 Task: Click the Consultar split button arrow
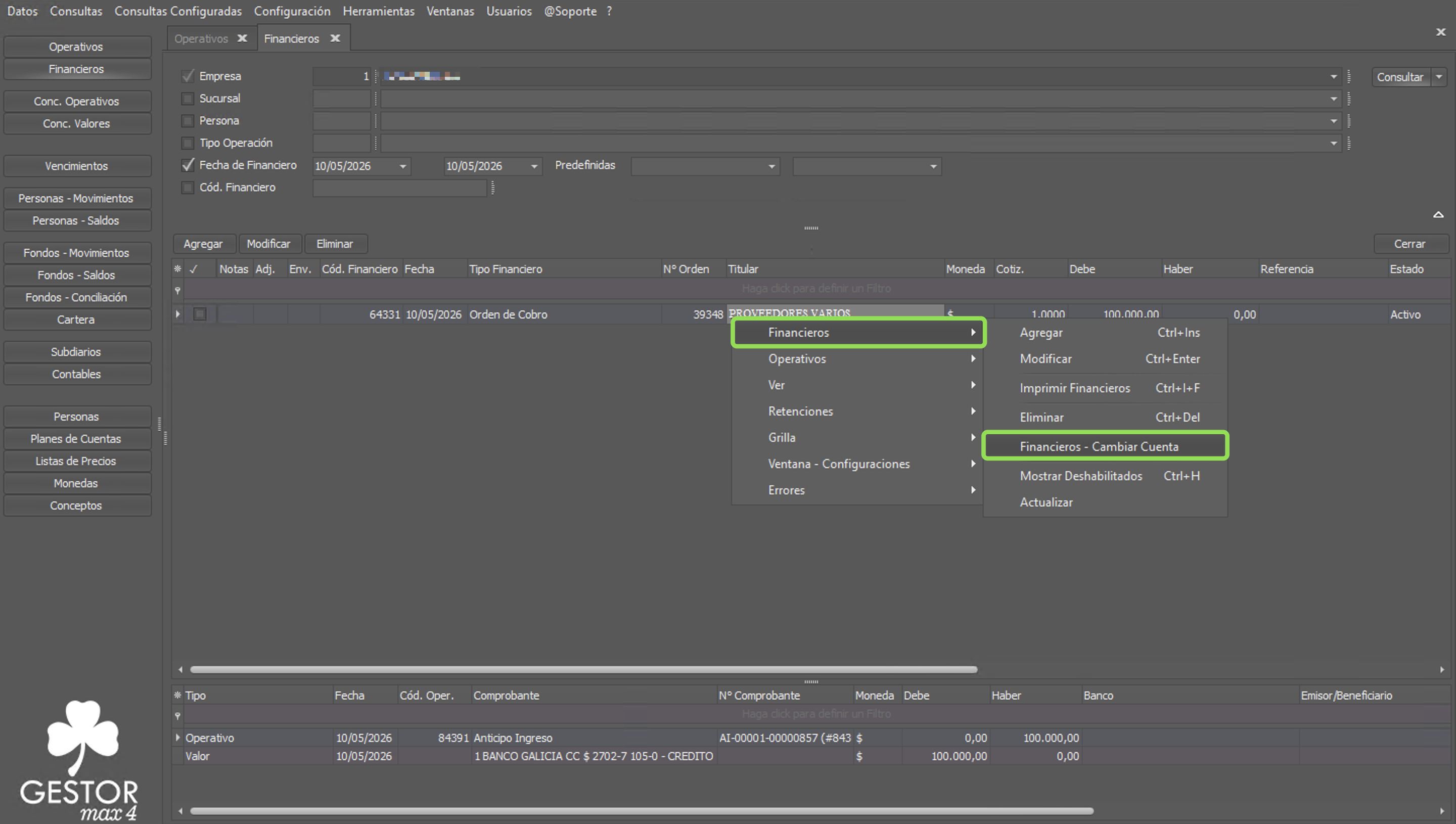[x=1438, y=76]
